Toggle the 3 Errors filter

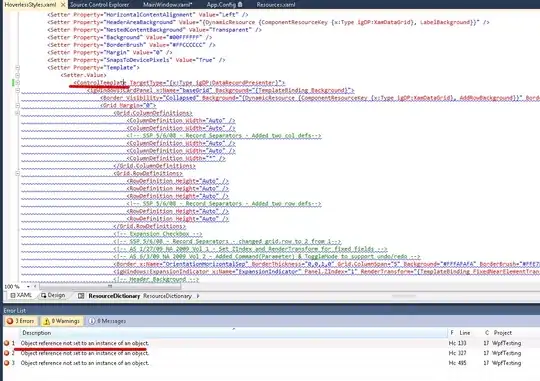pos(21,321)
